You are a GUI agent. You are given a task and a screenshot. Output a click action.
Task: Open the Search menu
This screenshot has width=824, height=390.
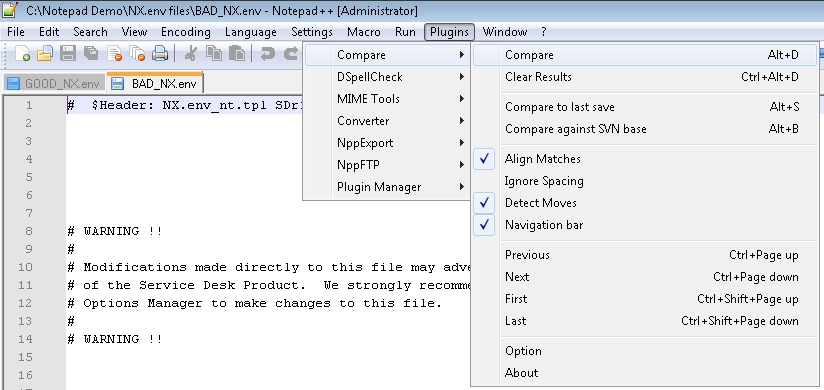click(x=90, y=32)
